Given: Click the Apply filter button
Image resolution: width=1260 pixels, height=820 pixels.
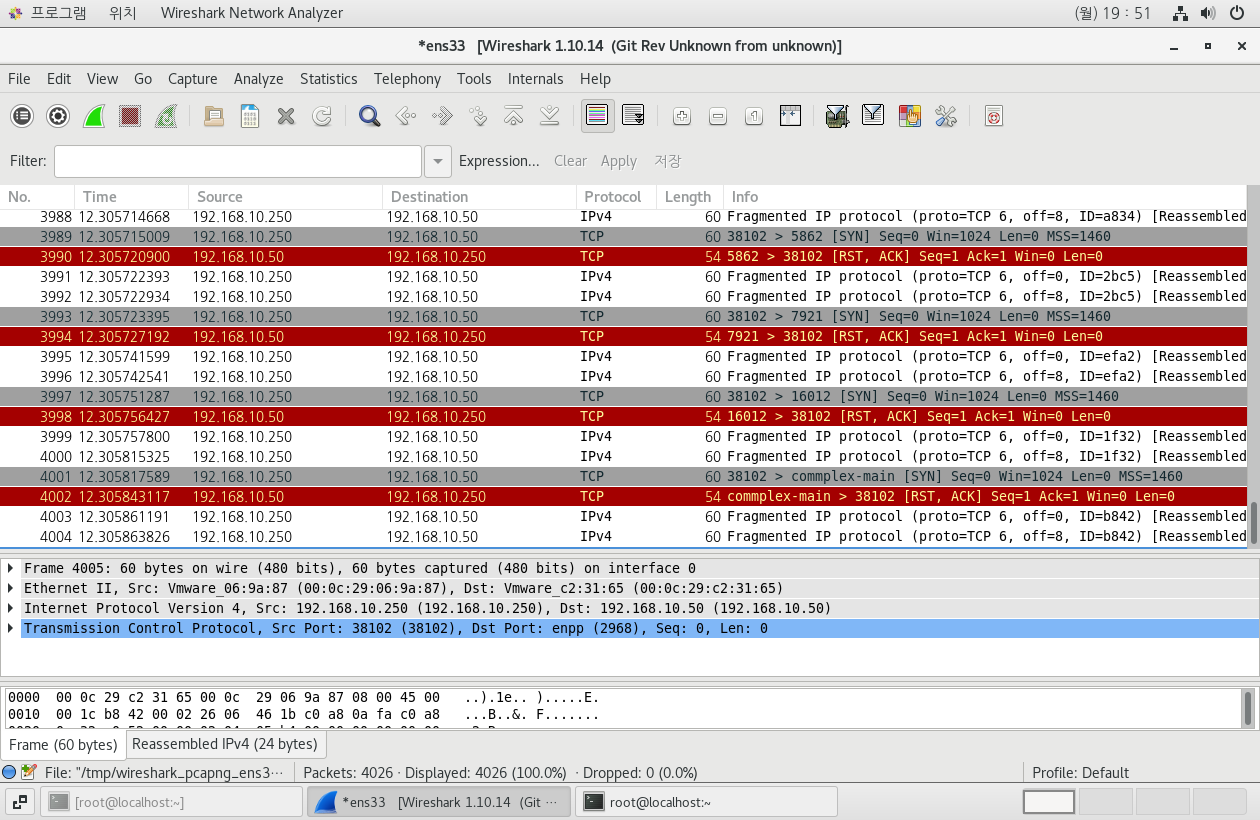Looking at the screenshot, I should (x=618, y=161).
